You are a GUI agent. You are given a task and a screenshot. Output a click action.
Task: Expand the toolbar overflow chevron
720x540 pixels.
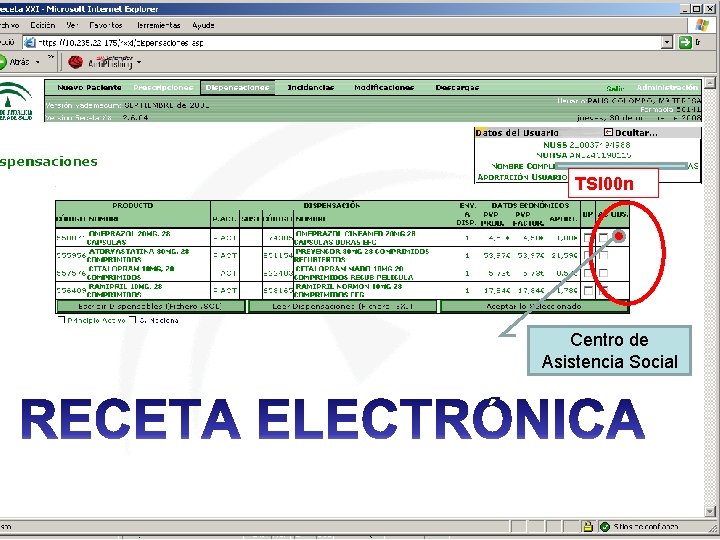[x=51, y=58]
